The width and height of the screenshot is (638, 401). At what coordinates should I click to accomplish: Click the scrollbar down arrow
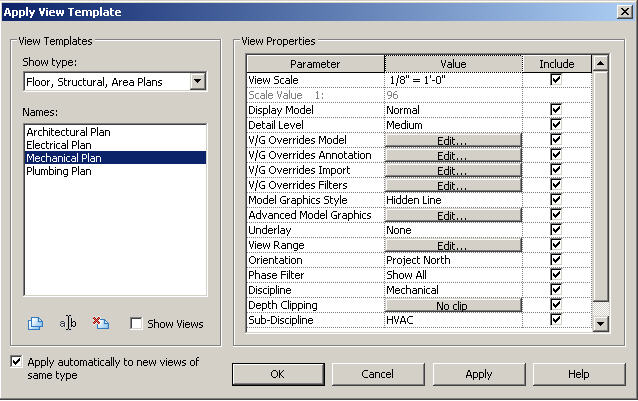pos(601,324)
